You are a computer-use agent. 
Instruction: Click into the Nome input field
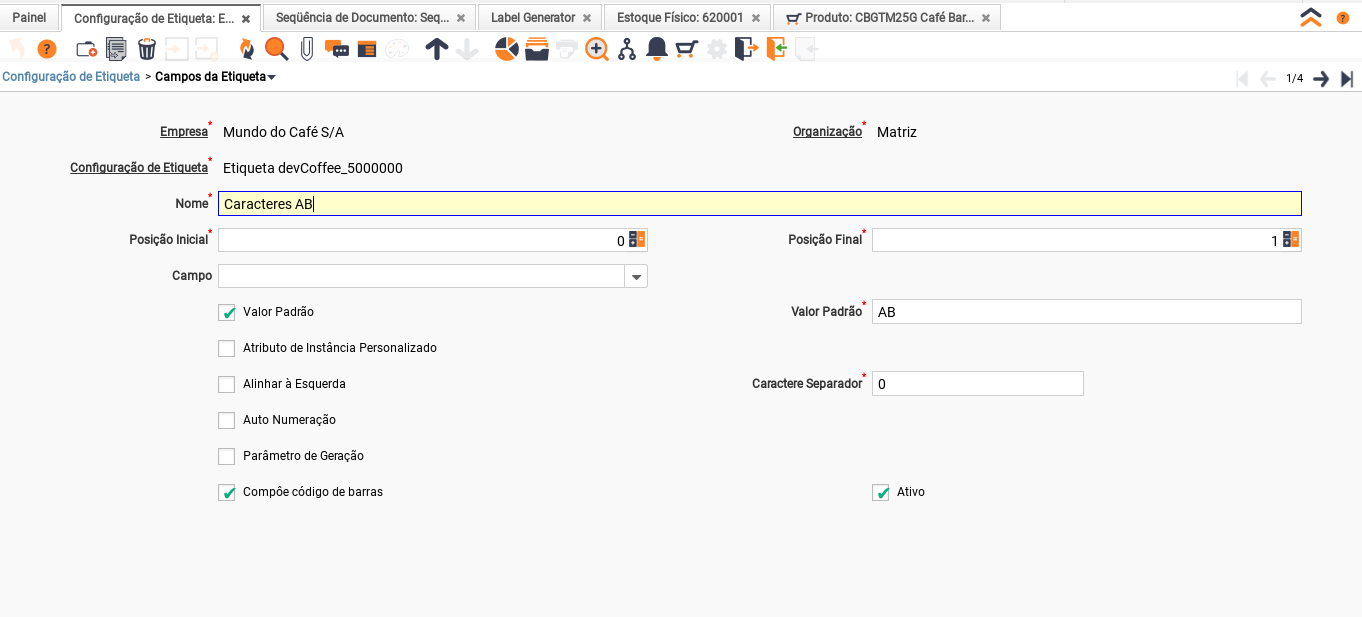[760, 204]
